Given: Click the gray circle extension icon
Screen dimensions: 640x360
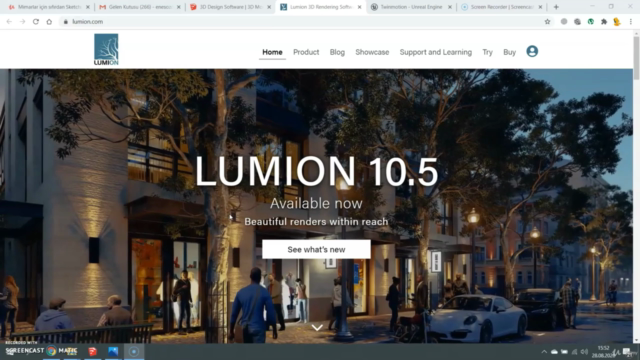Looking at the screenshot, I should 564,22.
